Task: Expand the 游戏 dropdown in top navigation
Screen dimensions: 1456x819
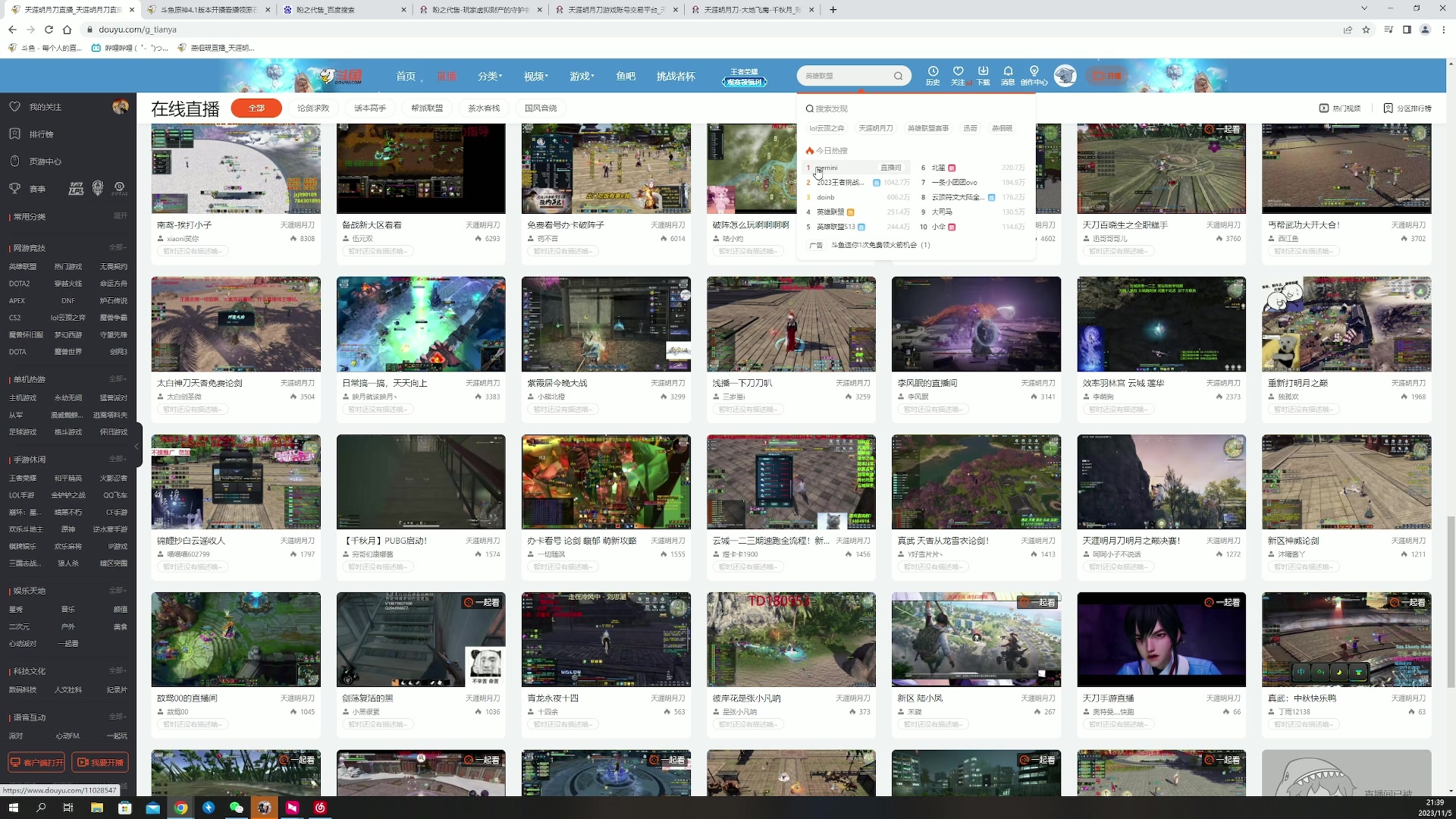Action: [582, 76]
